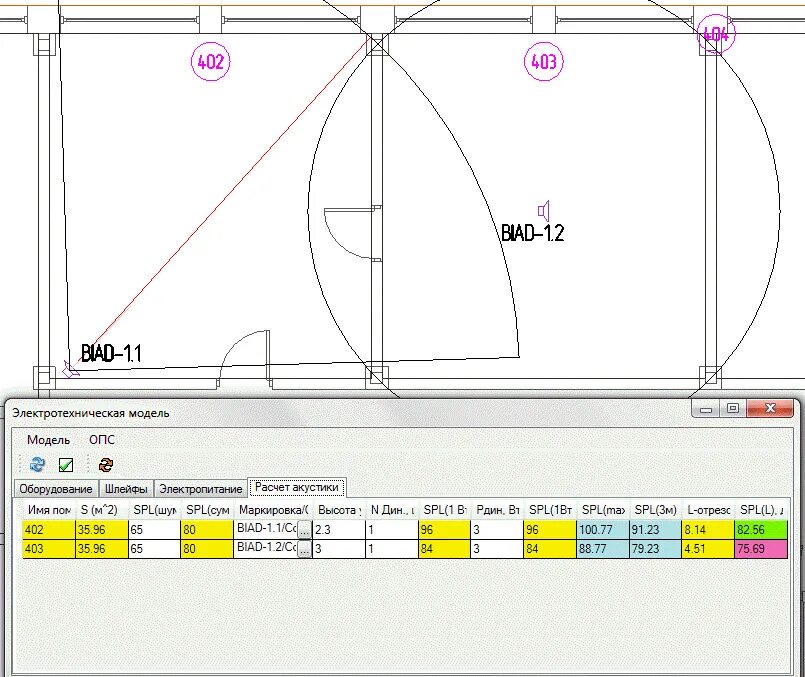
Task: Click noise SPL field 65 in row 403
Action: tap(154, 549)
